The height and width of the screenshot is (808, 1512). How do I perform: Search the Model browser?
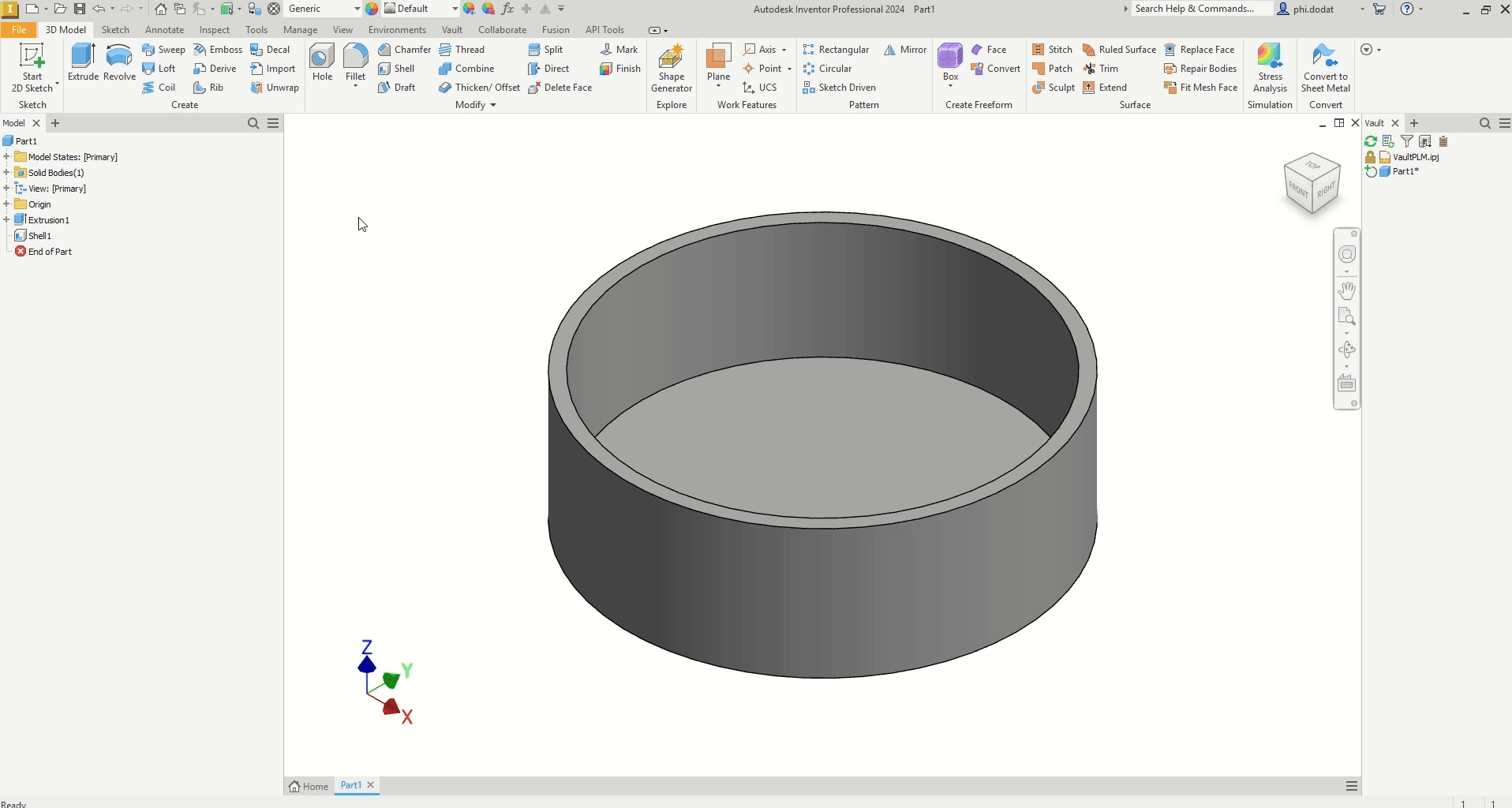(253, 123)
